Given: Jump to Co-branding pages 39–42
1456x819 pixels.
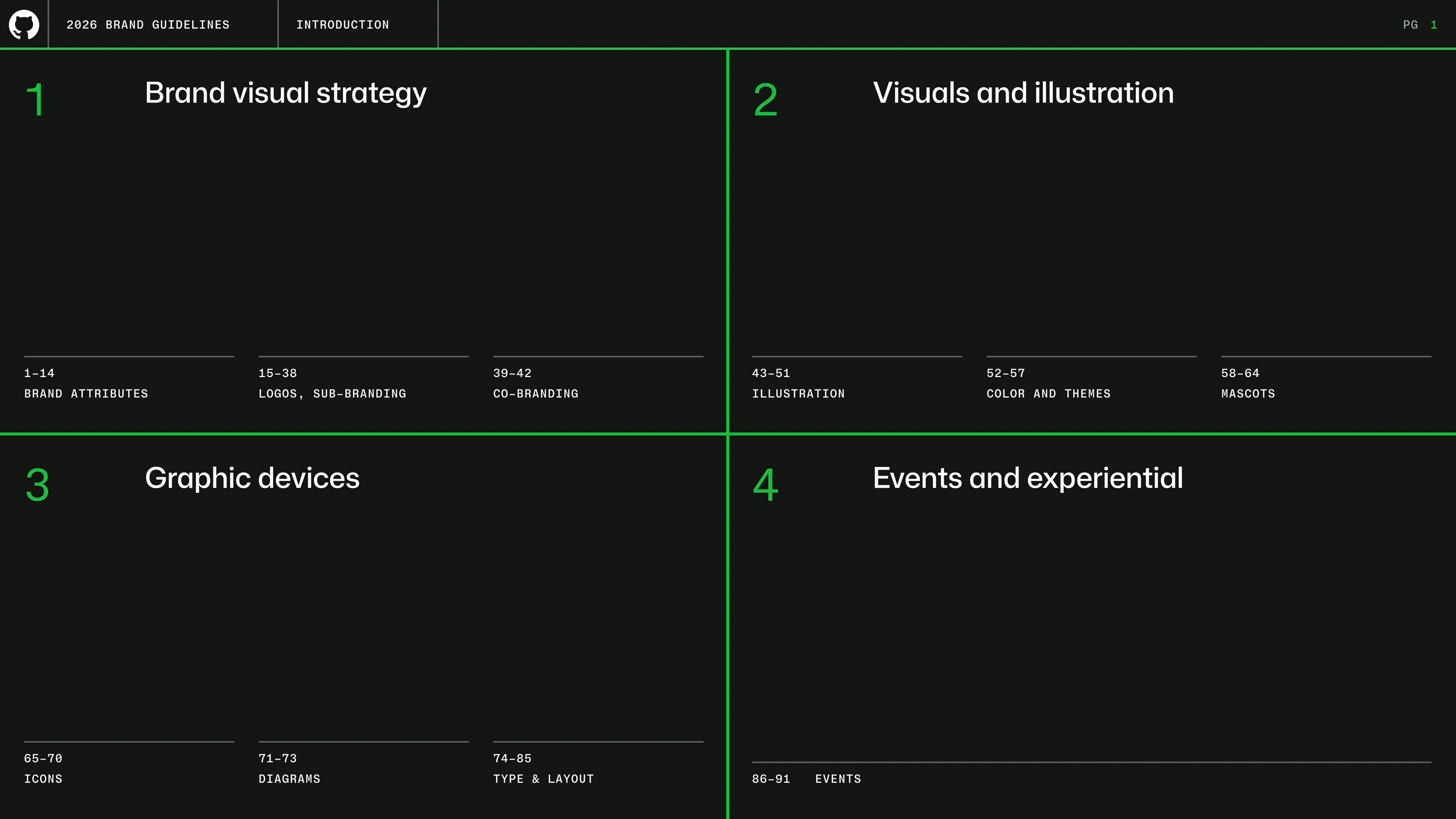Looking at the screenshot, I should (536, 383).
